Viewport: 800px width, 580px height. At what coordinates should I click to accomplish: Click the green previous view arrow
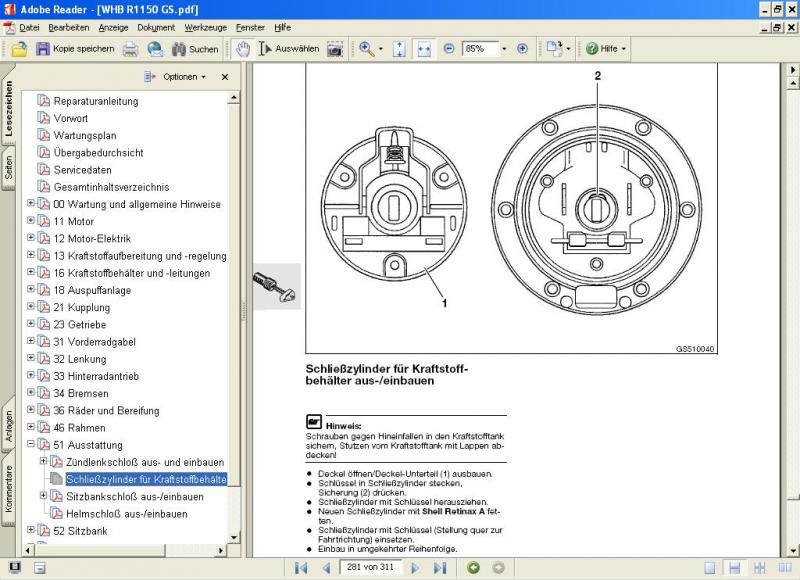point(472,568)
